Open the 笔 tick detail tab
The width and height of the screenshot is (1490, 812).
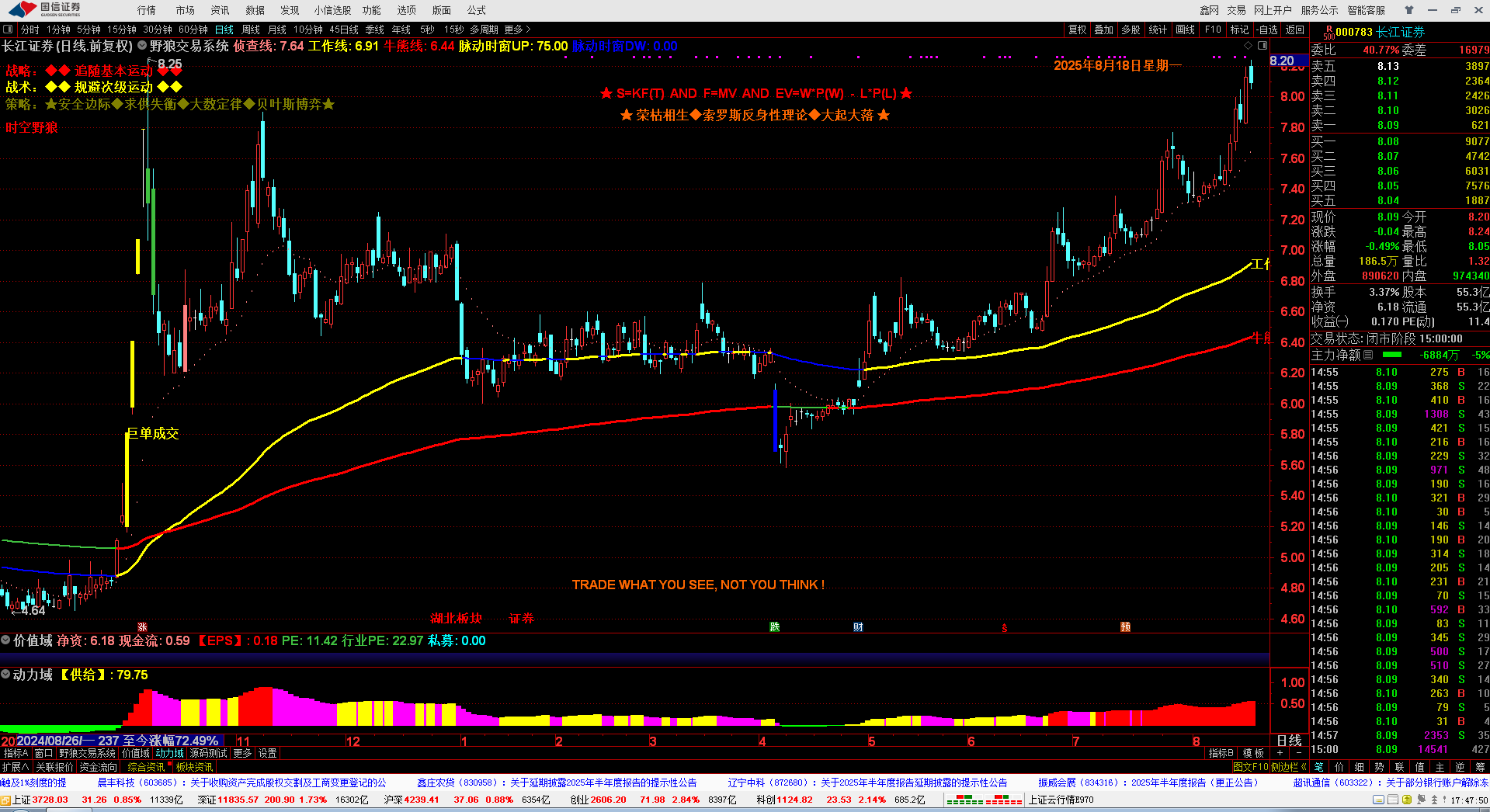(1318, 766)
